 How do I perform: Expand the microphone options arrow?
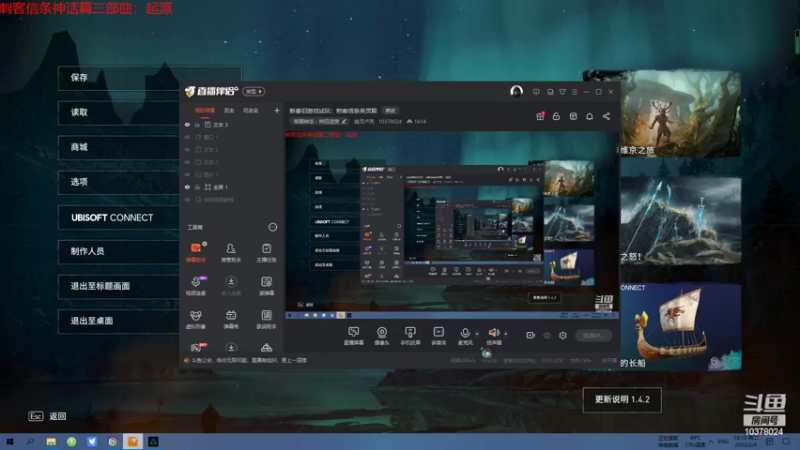point(477,334)
